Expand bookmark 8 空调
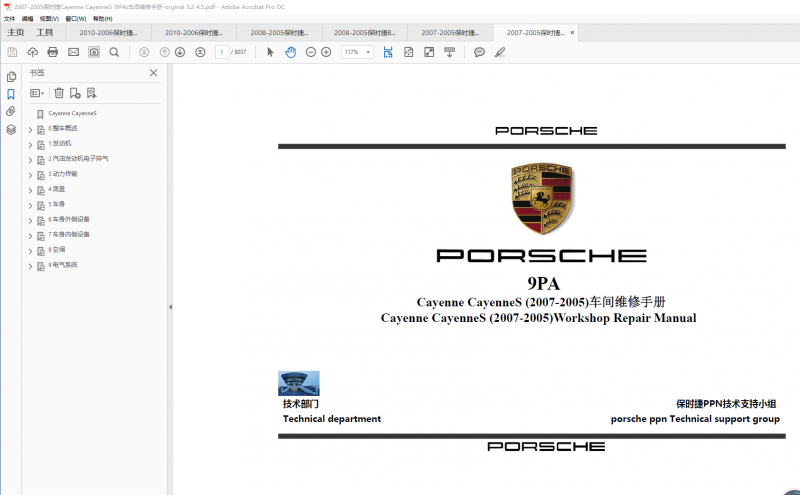Viewport: 800px width, 495px height. click(x=30, y=251)
